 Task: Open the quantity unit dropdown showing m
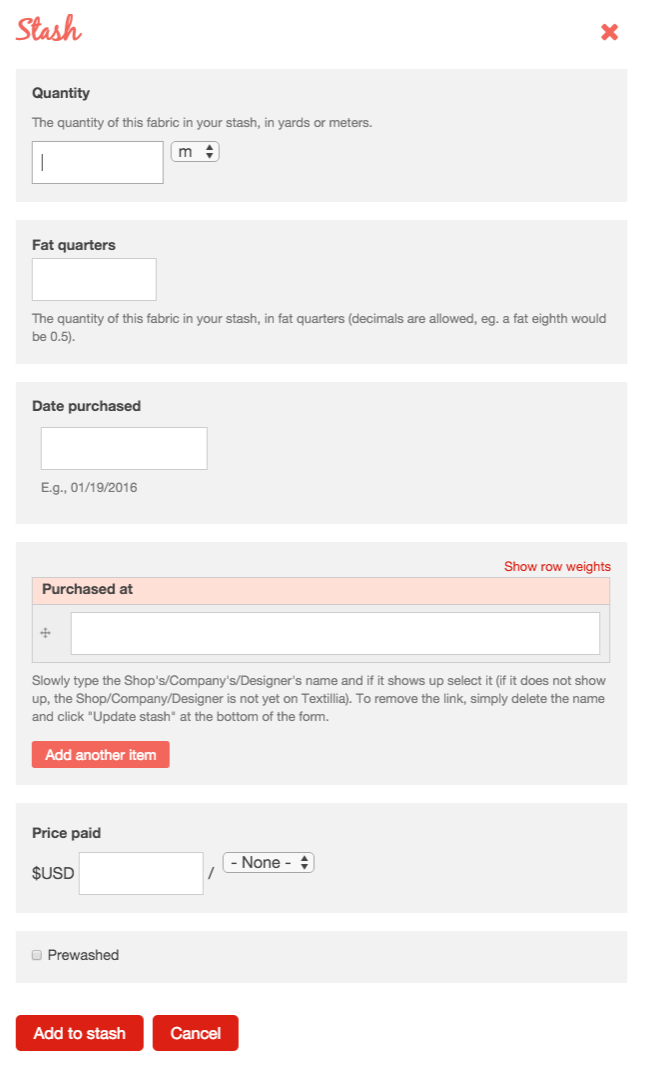tap(195, 152)
